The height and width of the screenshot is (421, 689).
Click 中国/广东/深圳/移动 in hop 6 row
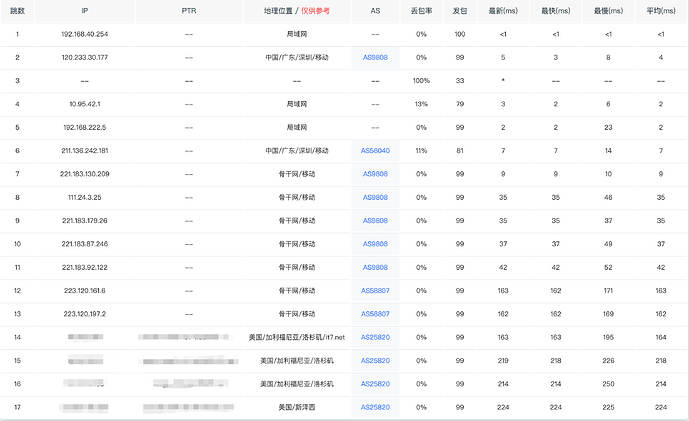[x=297, y=151]
